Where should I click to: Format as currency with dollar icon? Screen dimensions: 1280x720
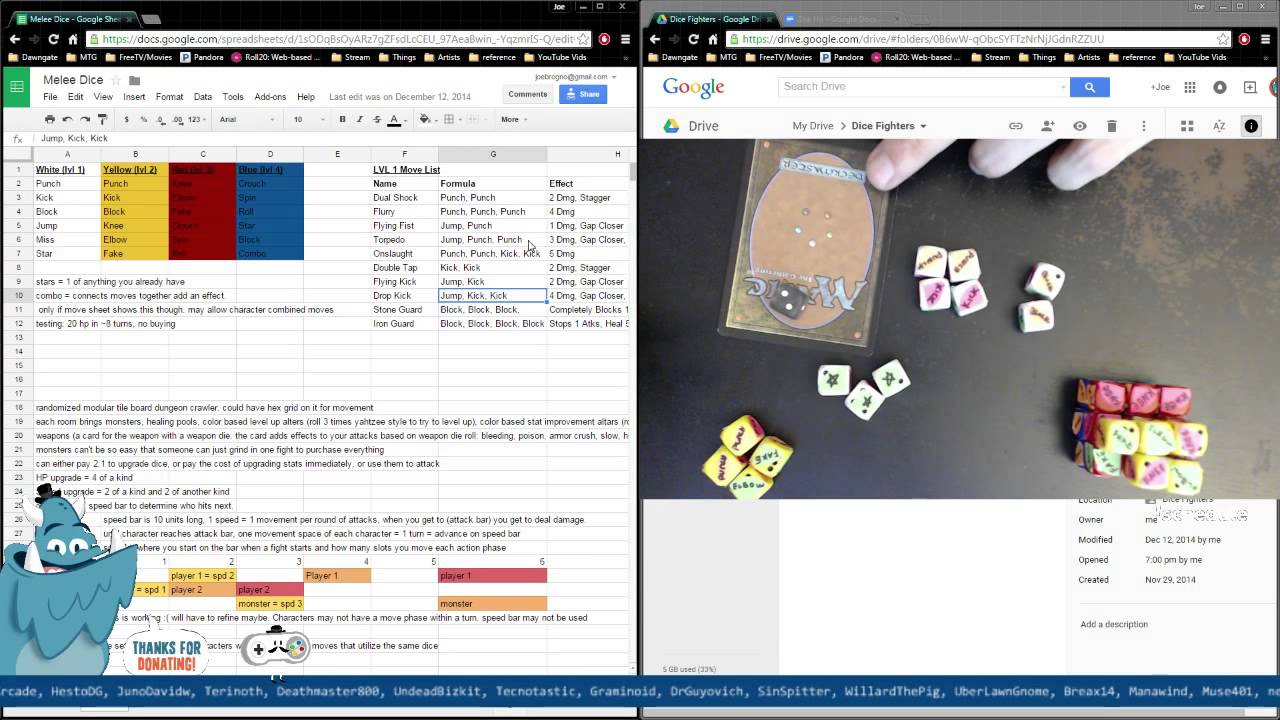126,119
